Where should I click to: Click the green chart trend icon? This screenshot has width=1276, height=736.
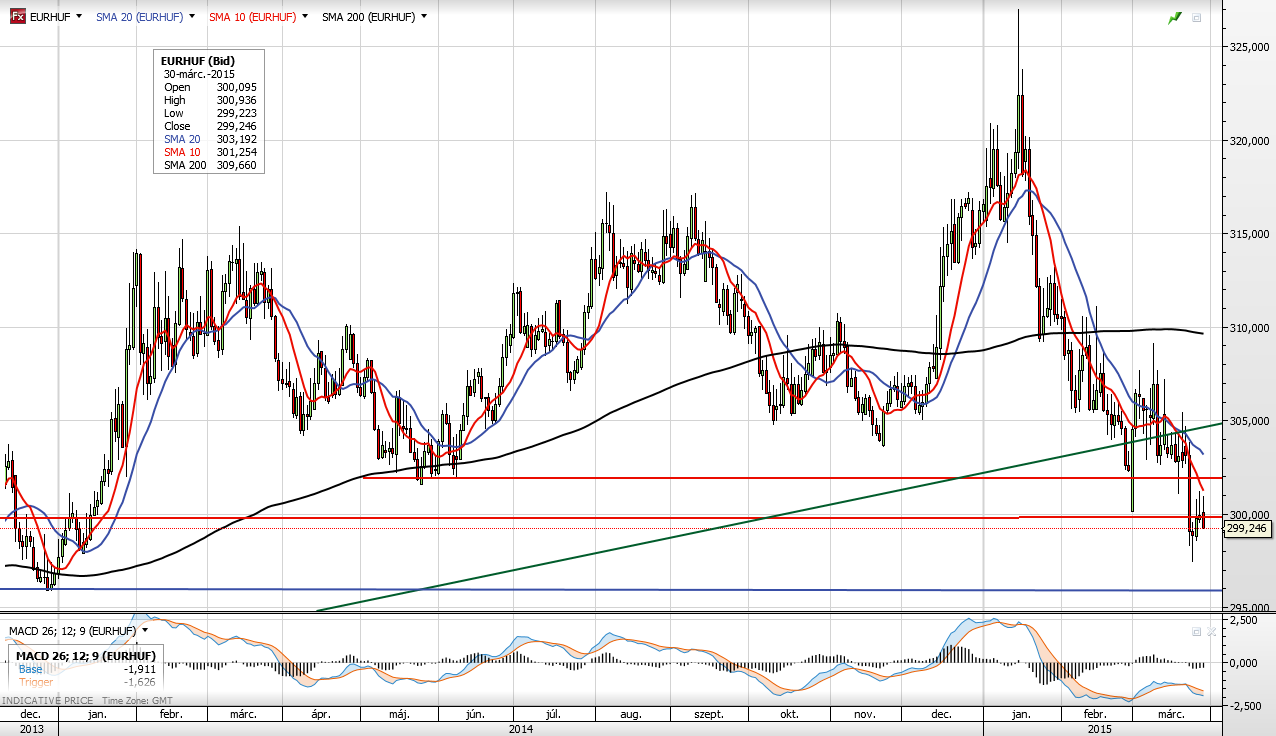tap(1175, 17)
